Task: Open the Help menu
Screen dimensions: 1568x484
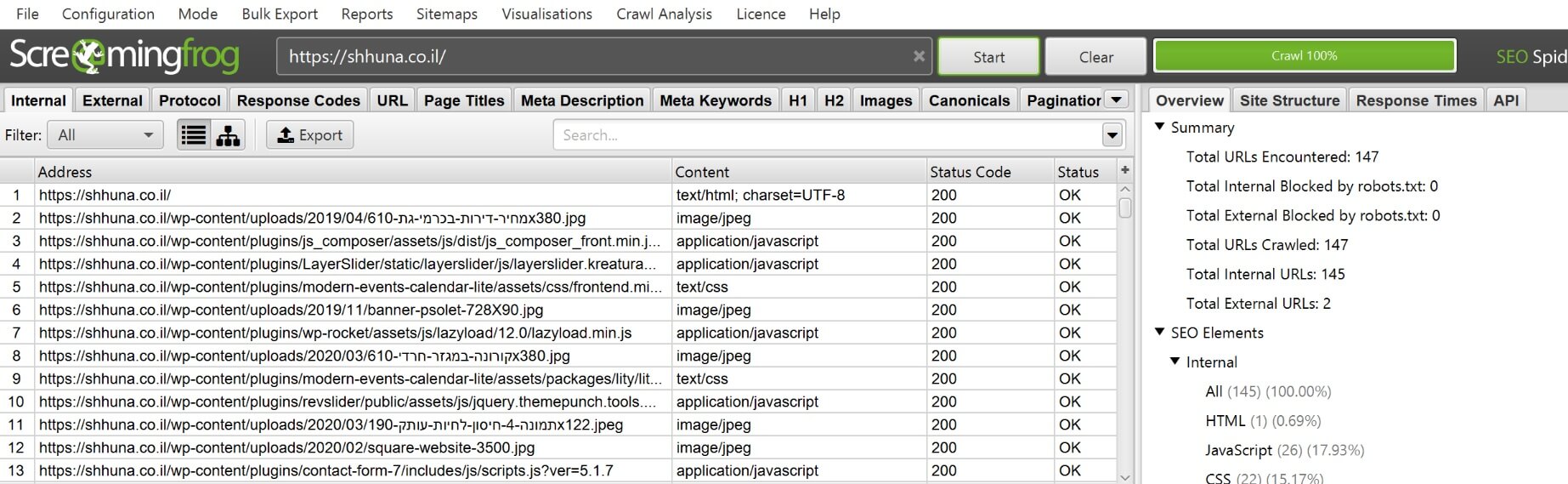Action: 824,14
